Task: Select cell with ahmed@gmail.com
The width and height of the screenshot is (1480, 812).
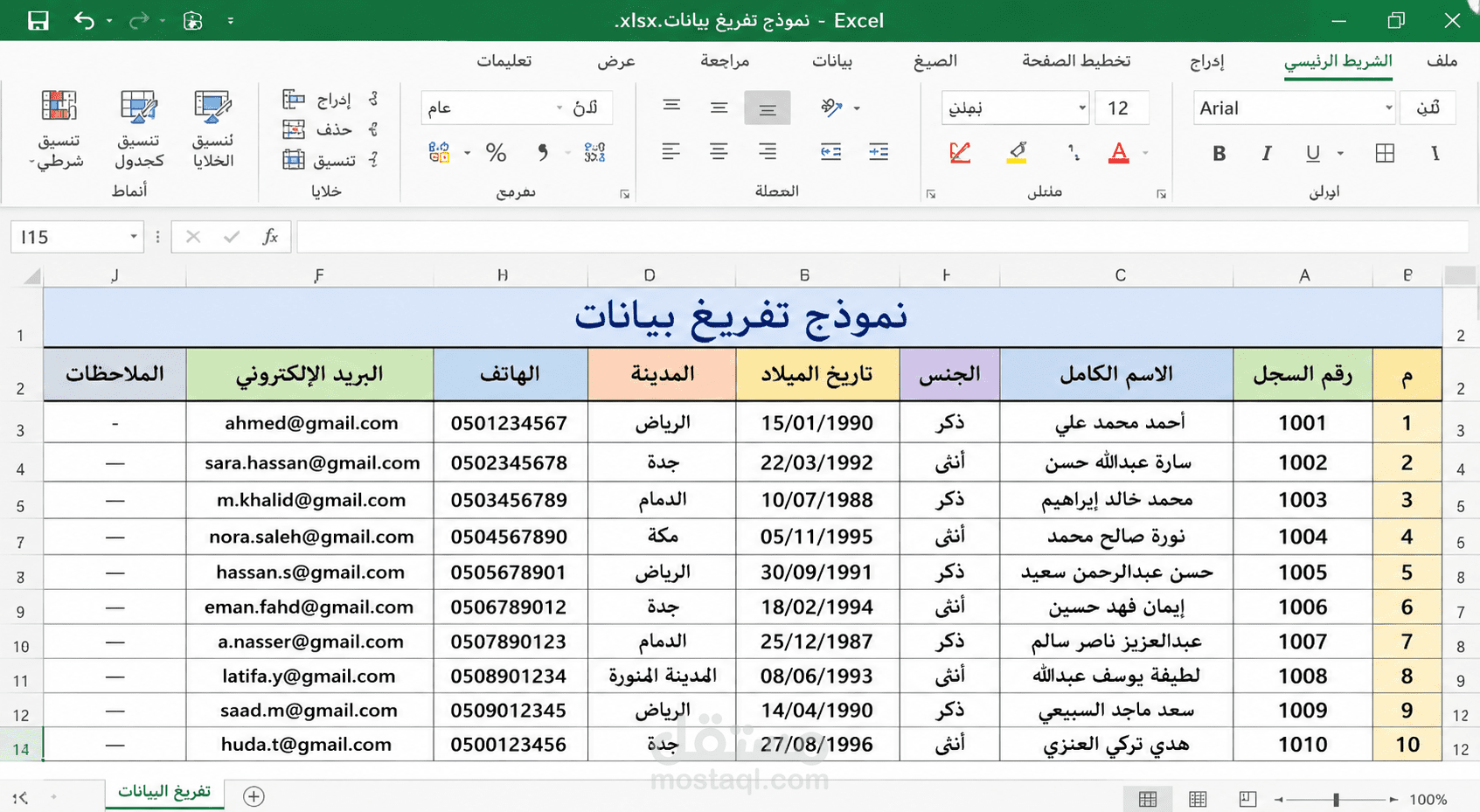Action: tap(309, 423)
